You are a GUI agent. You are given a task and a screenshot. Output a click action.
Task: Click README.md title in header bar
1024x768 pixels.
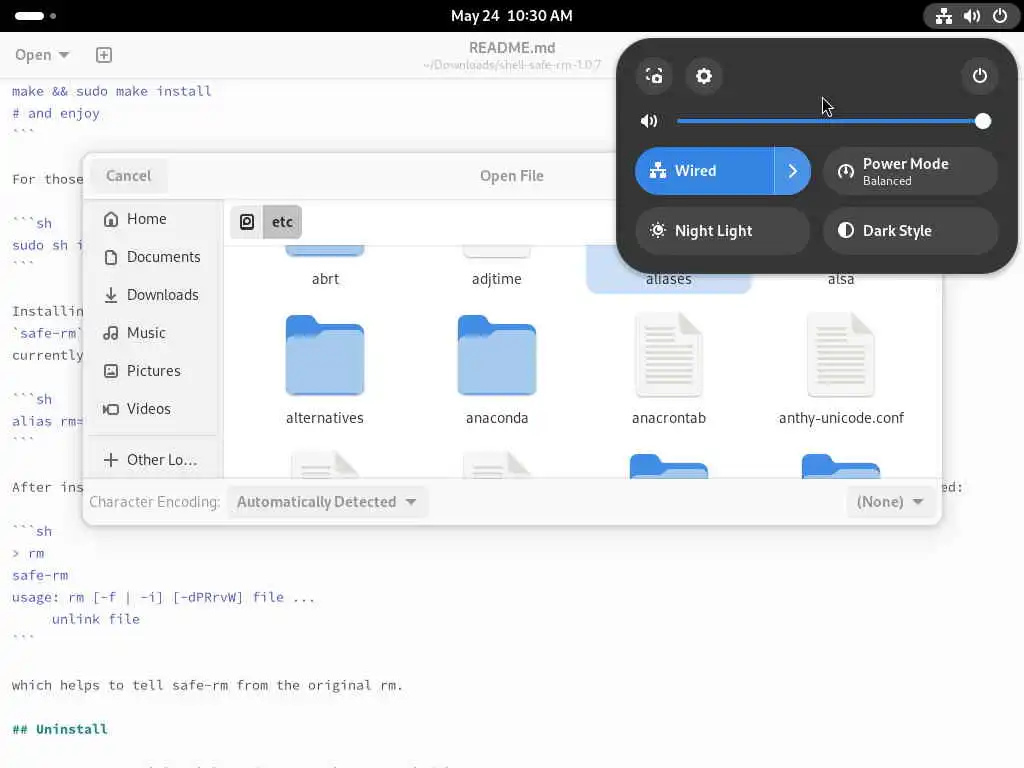tap(512, 48)
